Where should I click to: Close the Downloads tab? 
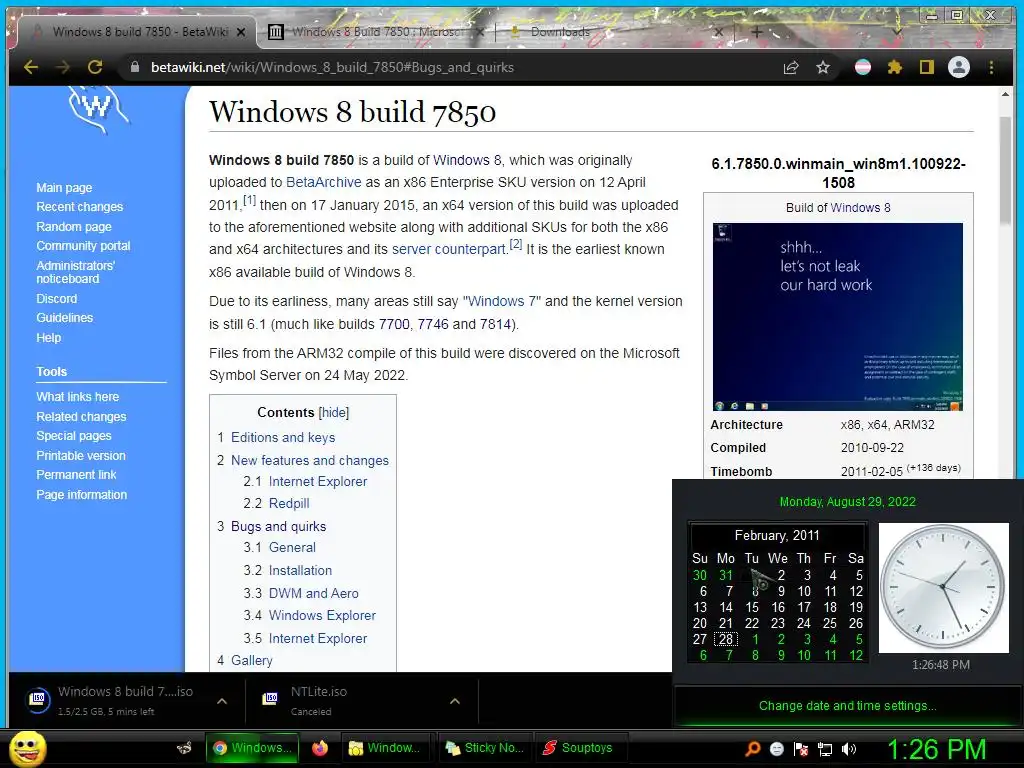coord(718,31)
